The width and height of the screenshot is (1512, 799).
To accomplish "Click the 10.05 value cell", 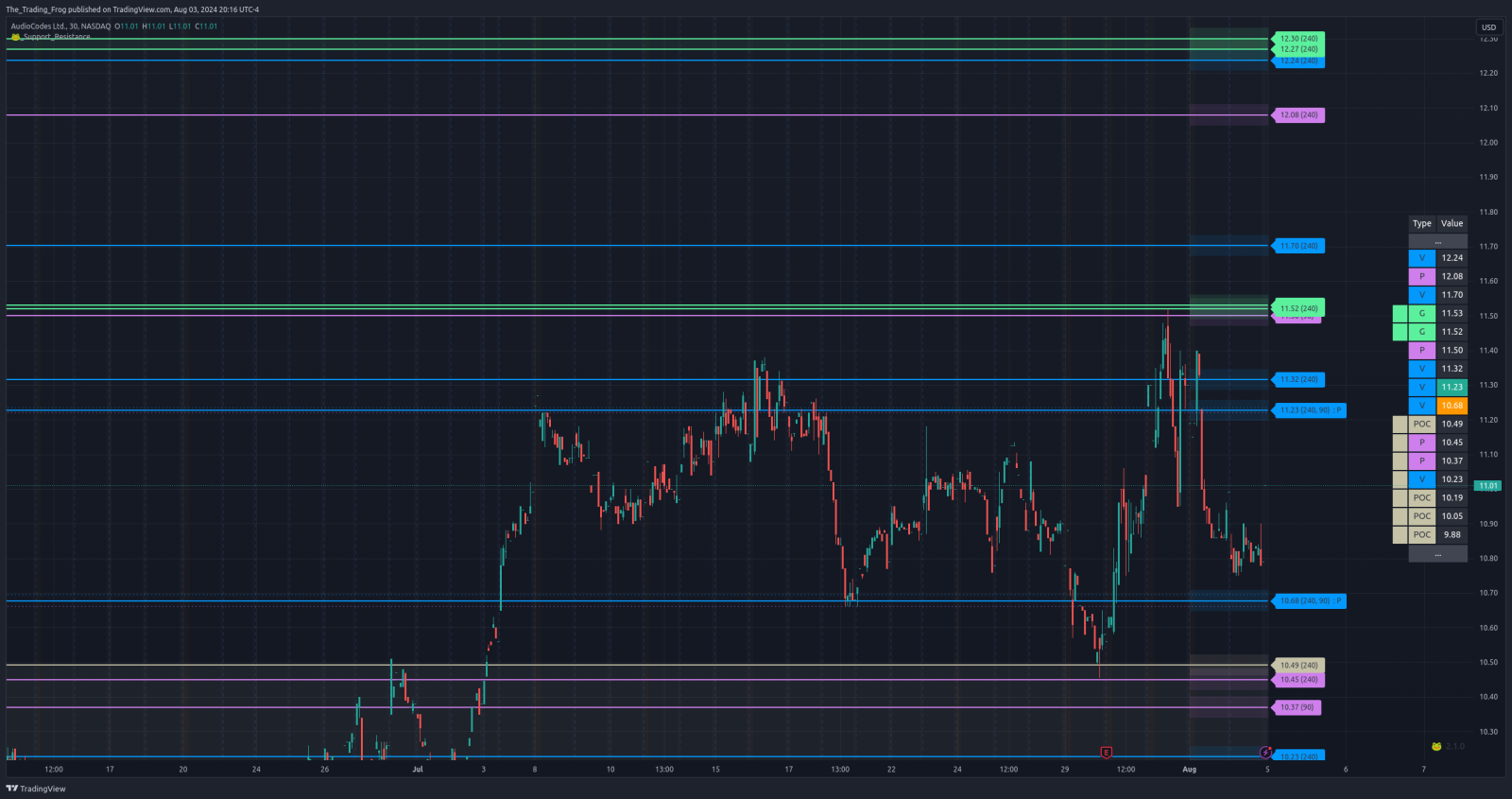I will point(1452,516).
